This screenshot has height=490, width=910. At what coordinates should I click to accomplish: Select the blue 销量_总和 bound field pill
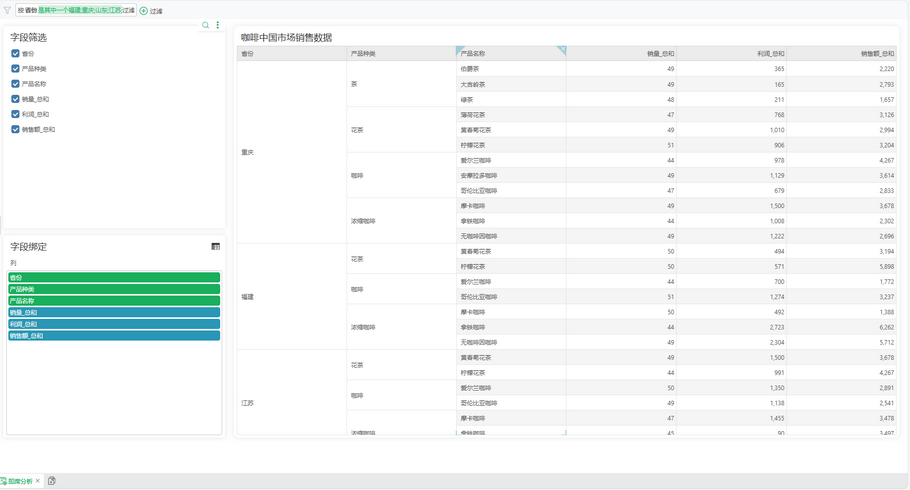pyautogui.click(x=114, y=313)
